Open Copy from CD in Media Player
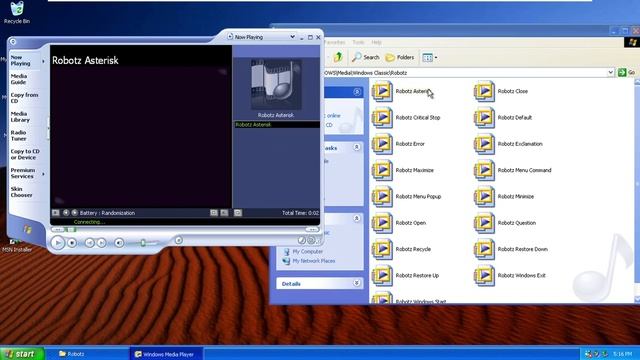This screenshot has width=640, height=360. (24, 98)
